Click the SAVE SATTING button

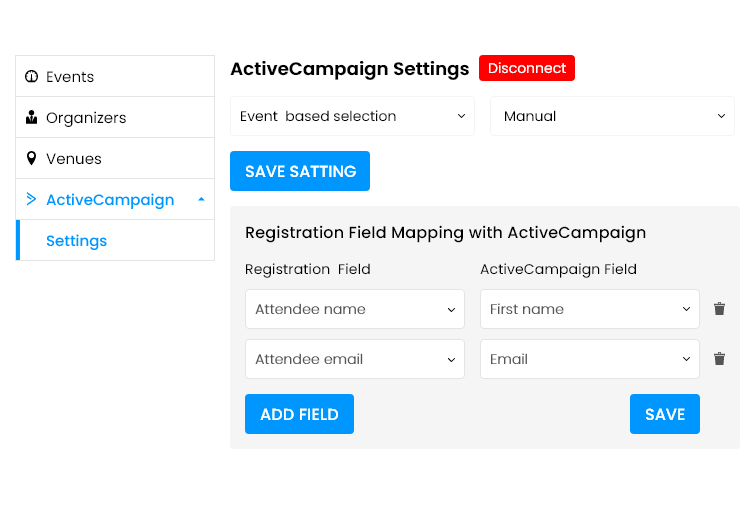[x=300, y=171]
